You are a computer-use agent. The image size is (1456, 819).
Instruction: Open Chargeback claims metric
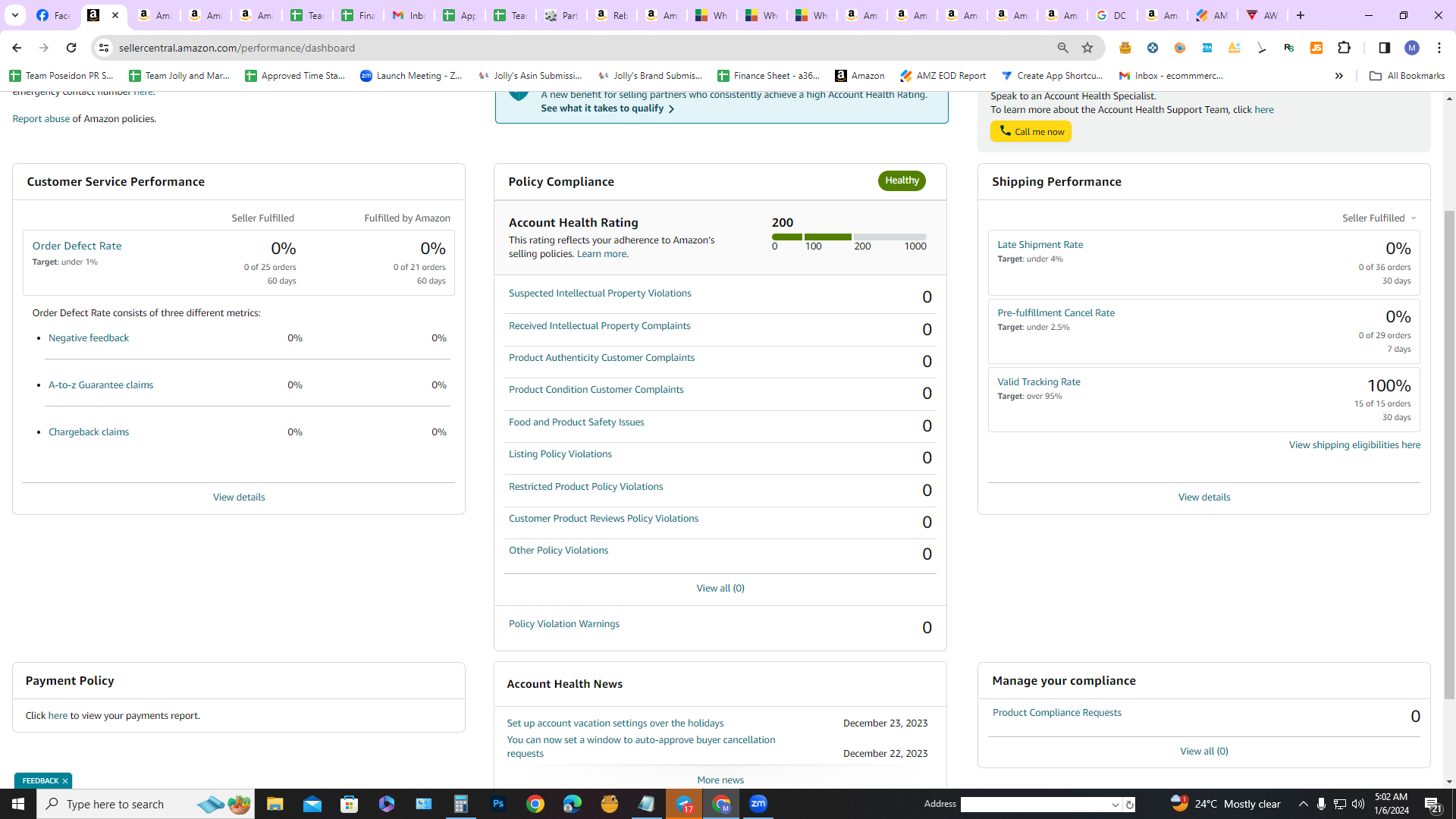point(89,432)
